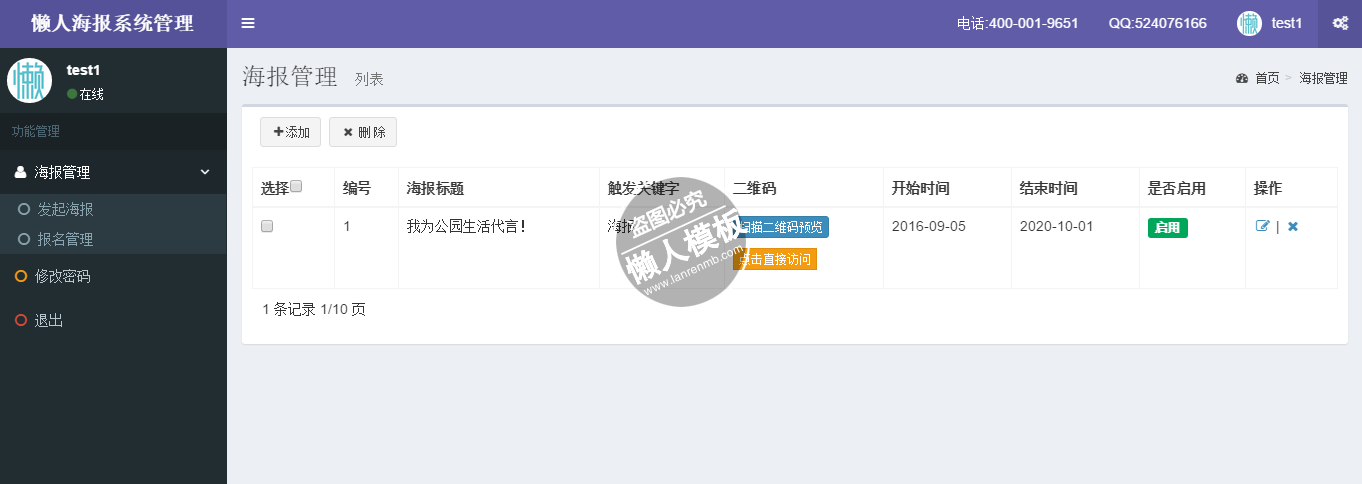This screenshot has width=1362, height=484.
Task: Click the orange 点击直接访问 button
Action: pyautogui.click(x=775, y=259)
